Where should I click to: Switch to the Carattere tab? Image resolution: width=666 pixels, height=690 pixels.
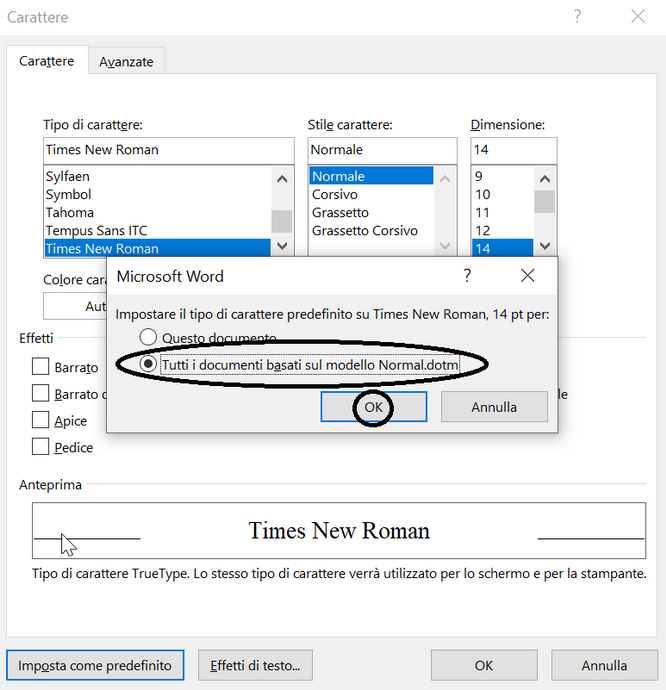(47, 61)
